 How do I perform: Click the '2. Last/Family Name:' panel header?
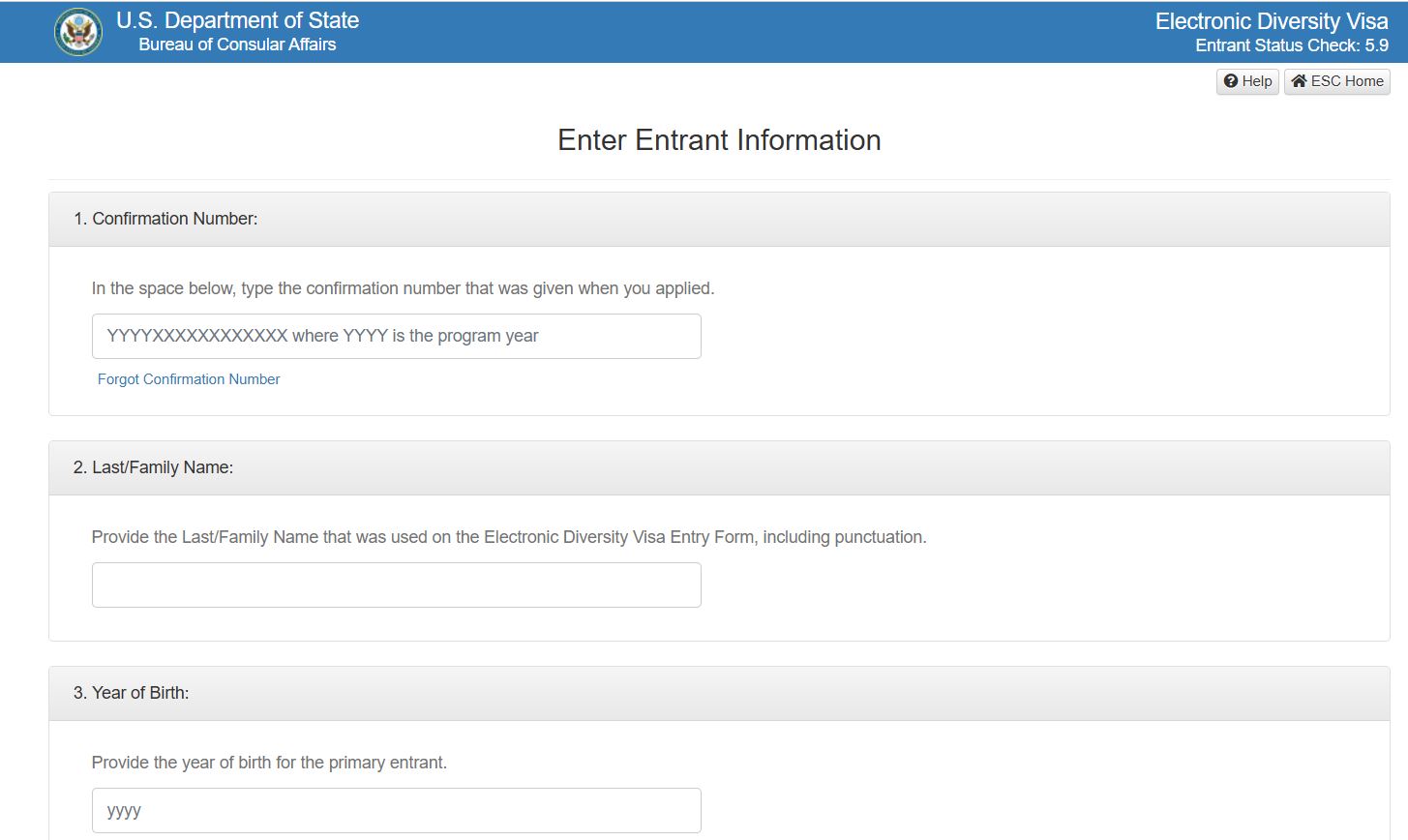point(153,467)
